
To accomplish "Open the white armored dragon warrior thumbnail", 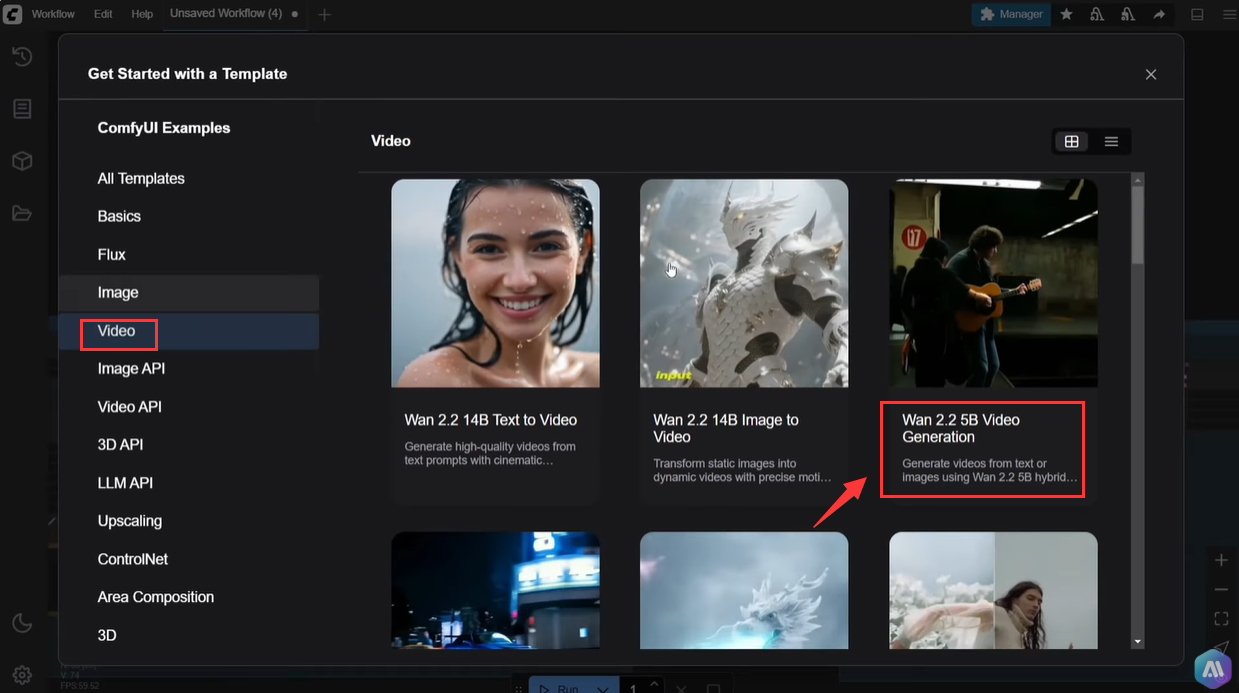I will click(x=744, y=283).
